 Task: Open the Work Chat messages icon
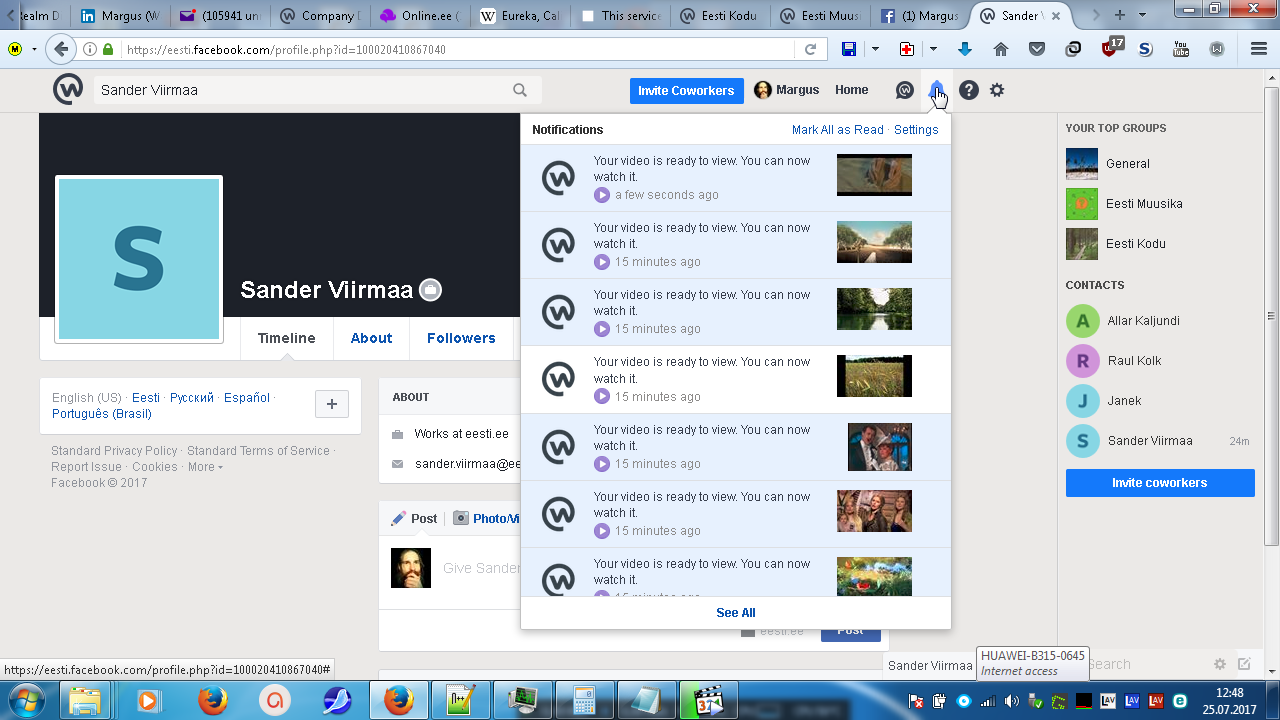point(905,90)
